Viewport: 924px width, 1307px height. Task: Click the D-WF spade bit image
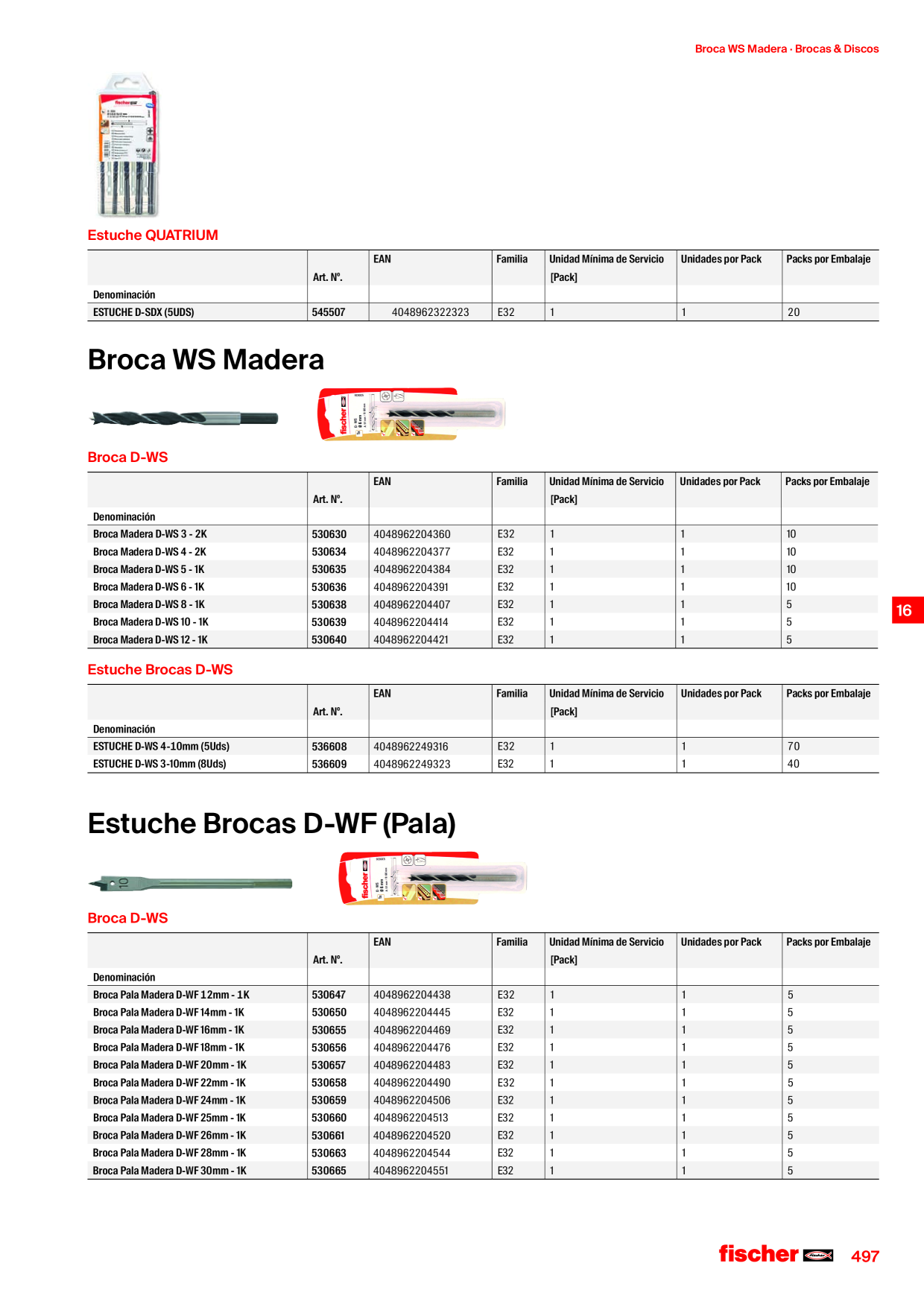coord(190,884)
